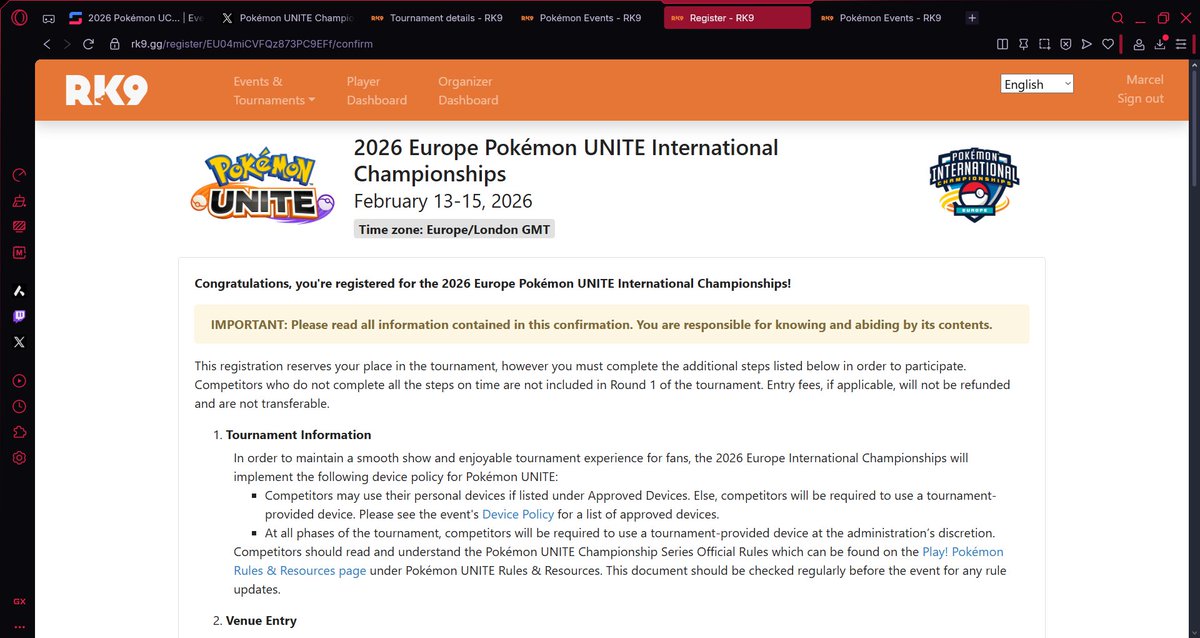This screenshot has height=638, width=1200.
Task: Click the site security lock icon
Action: (116, 44)
